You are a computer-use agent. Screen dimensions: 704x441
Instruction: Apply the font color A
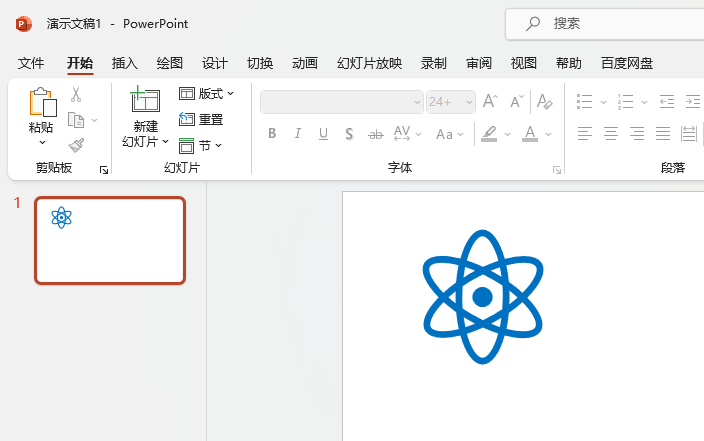click(530, 134)
